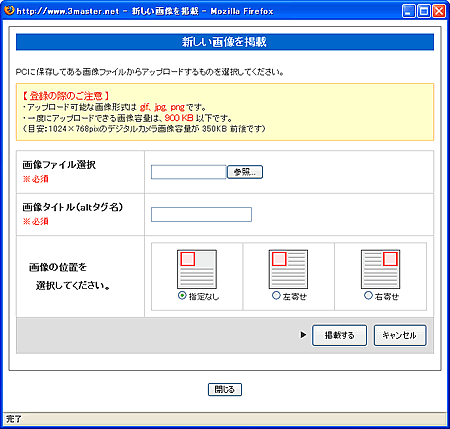Click the 新しい画像を掲載 blue header
Screen dimensions: 450x429
[225, 42]
